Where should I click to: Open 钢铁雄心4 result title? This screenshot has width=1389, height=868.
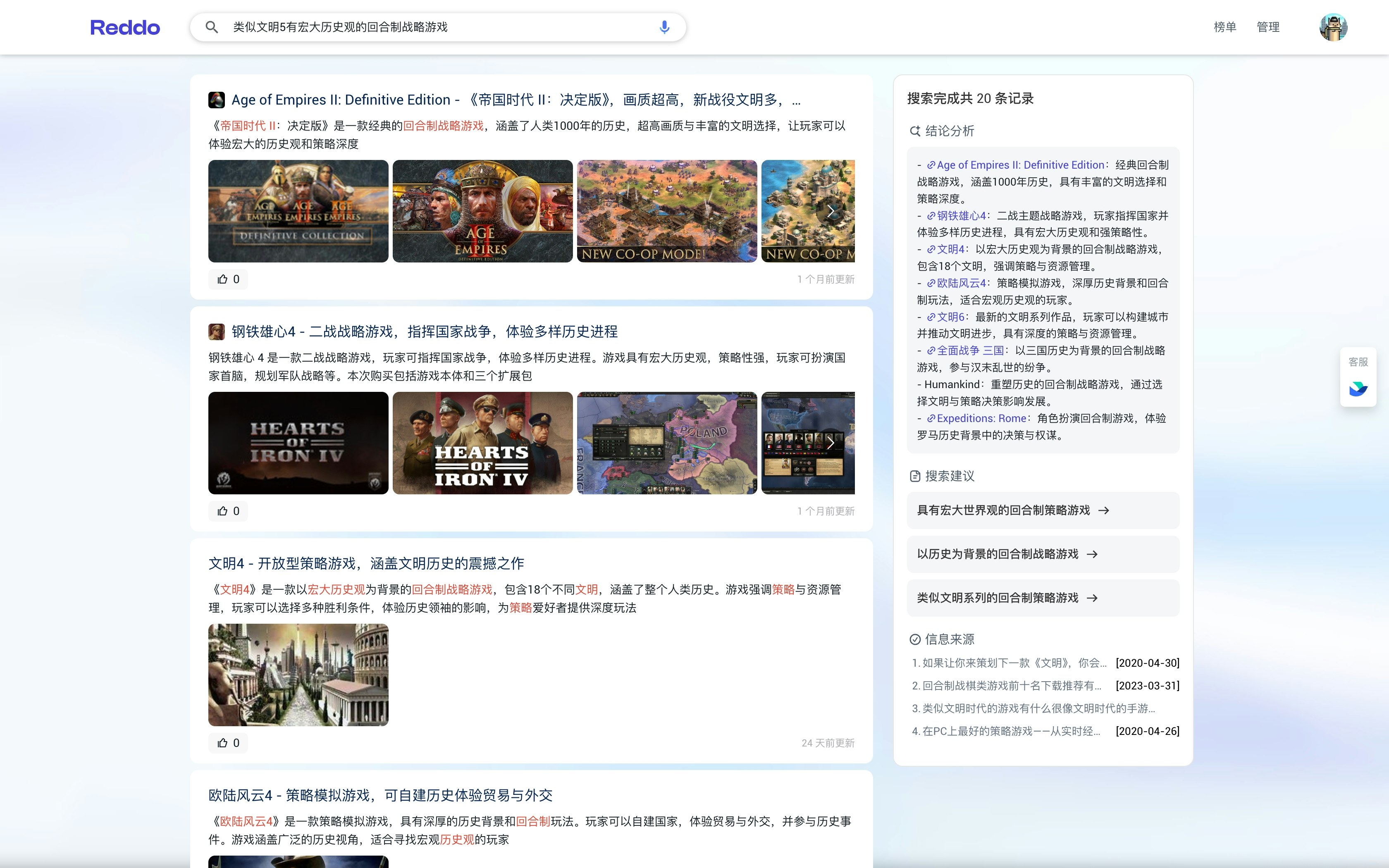424,332
